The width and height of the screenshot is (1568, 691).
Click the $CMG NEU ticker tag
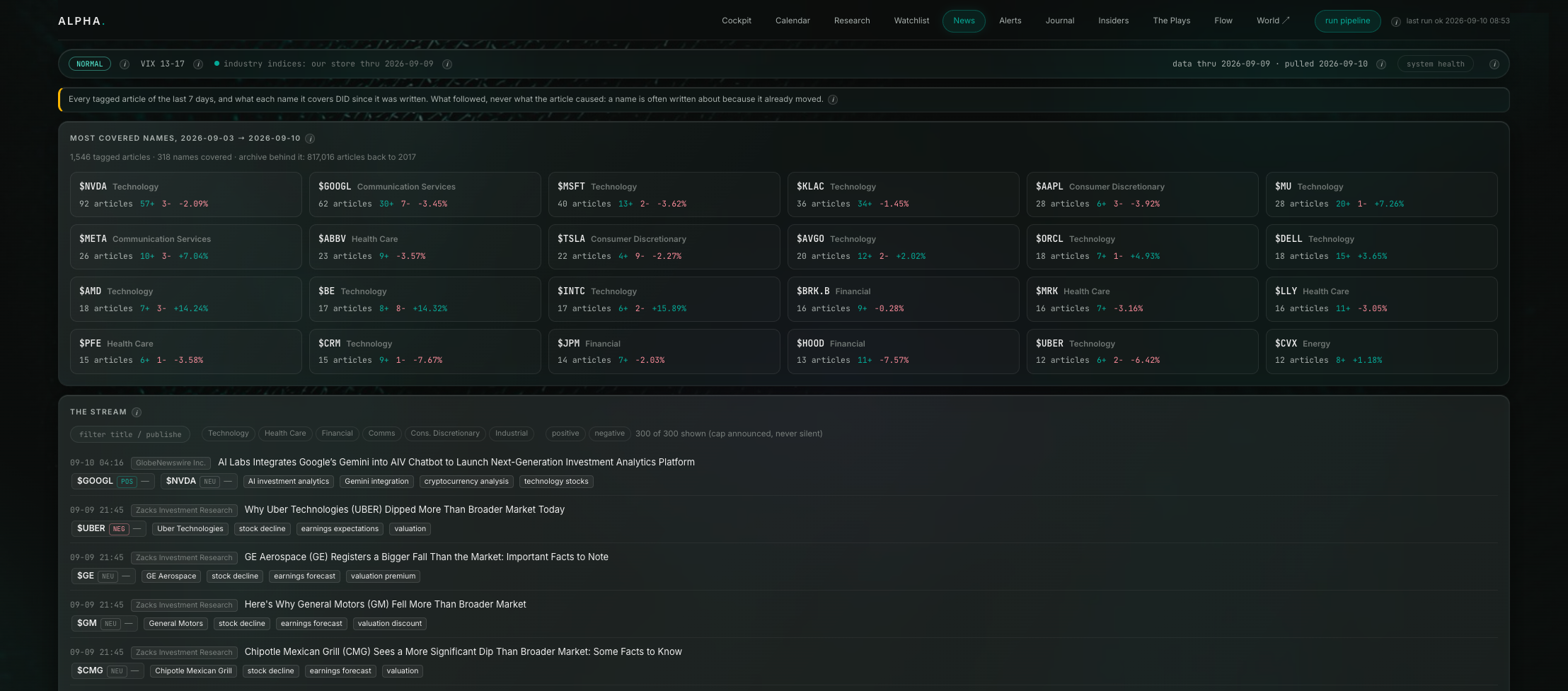point(108,671)
